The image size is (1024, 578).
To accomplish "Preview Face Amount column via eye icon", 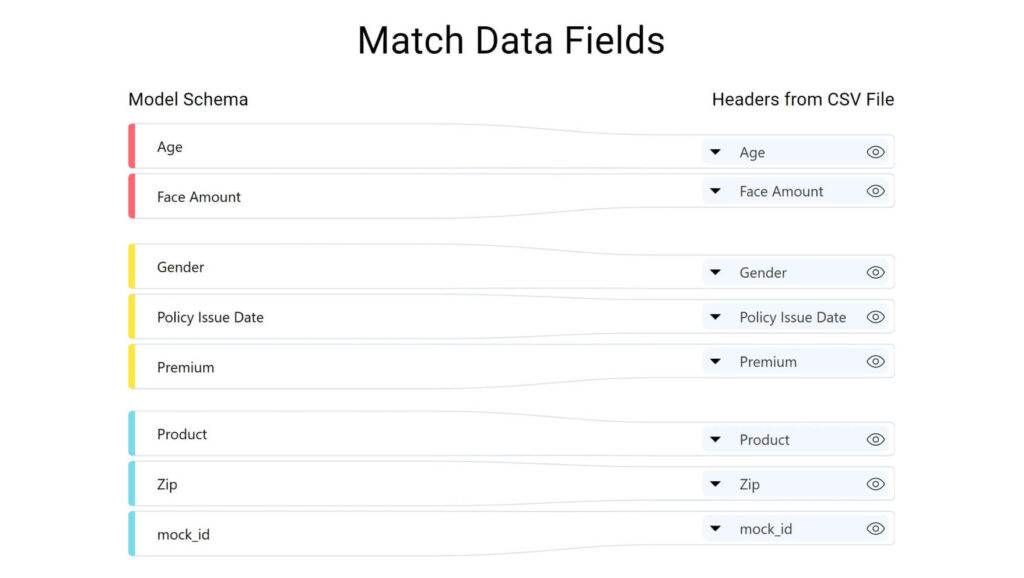I will click(875, 191).
